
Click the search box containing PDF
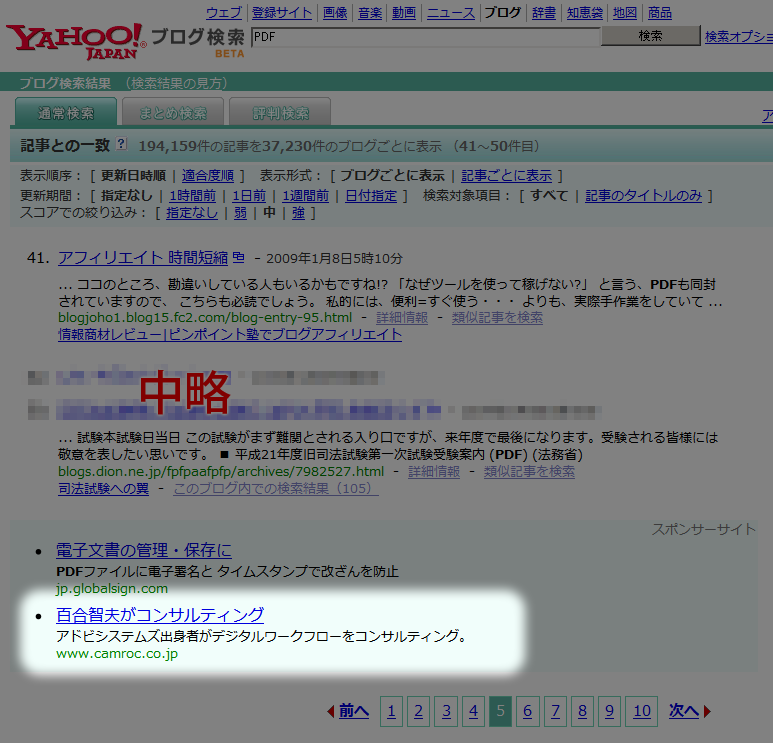pyautogui.click(x=425, y=37)
